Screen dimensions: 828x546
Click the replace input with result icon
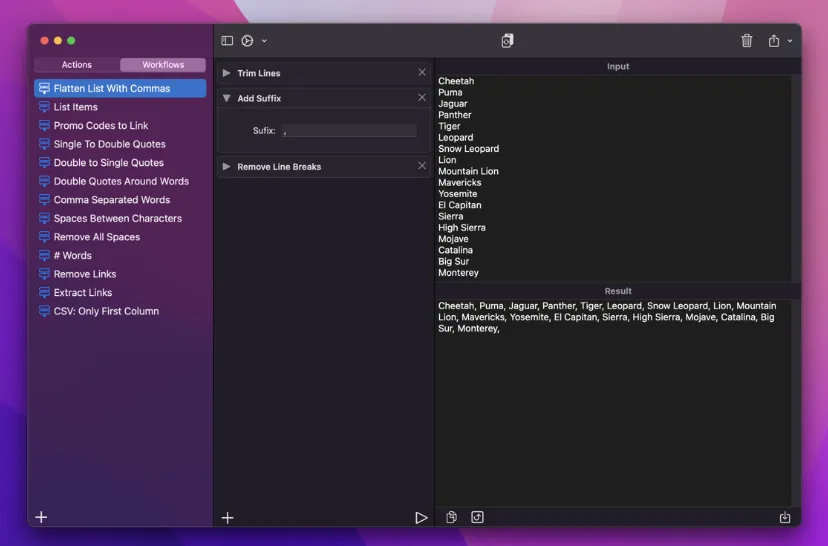point(477,517)
